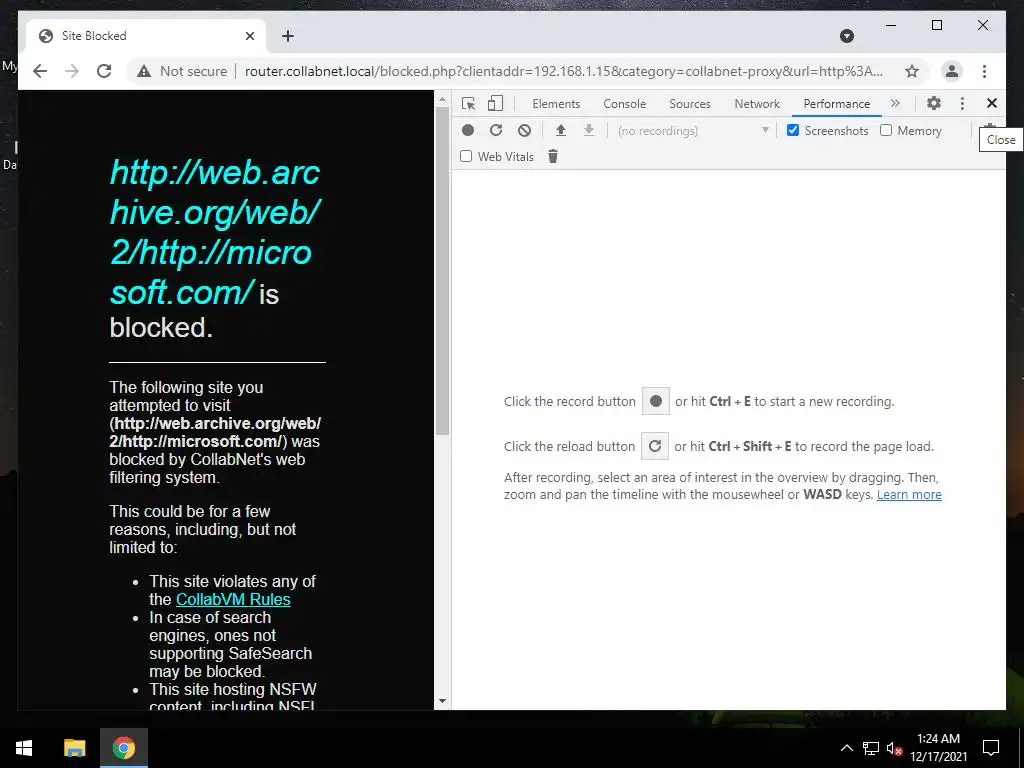Image resolution: width=1024 pixels, height=768 pixels.
Task: Click the address bar URL field
Action: tap(564, 71)
